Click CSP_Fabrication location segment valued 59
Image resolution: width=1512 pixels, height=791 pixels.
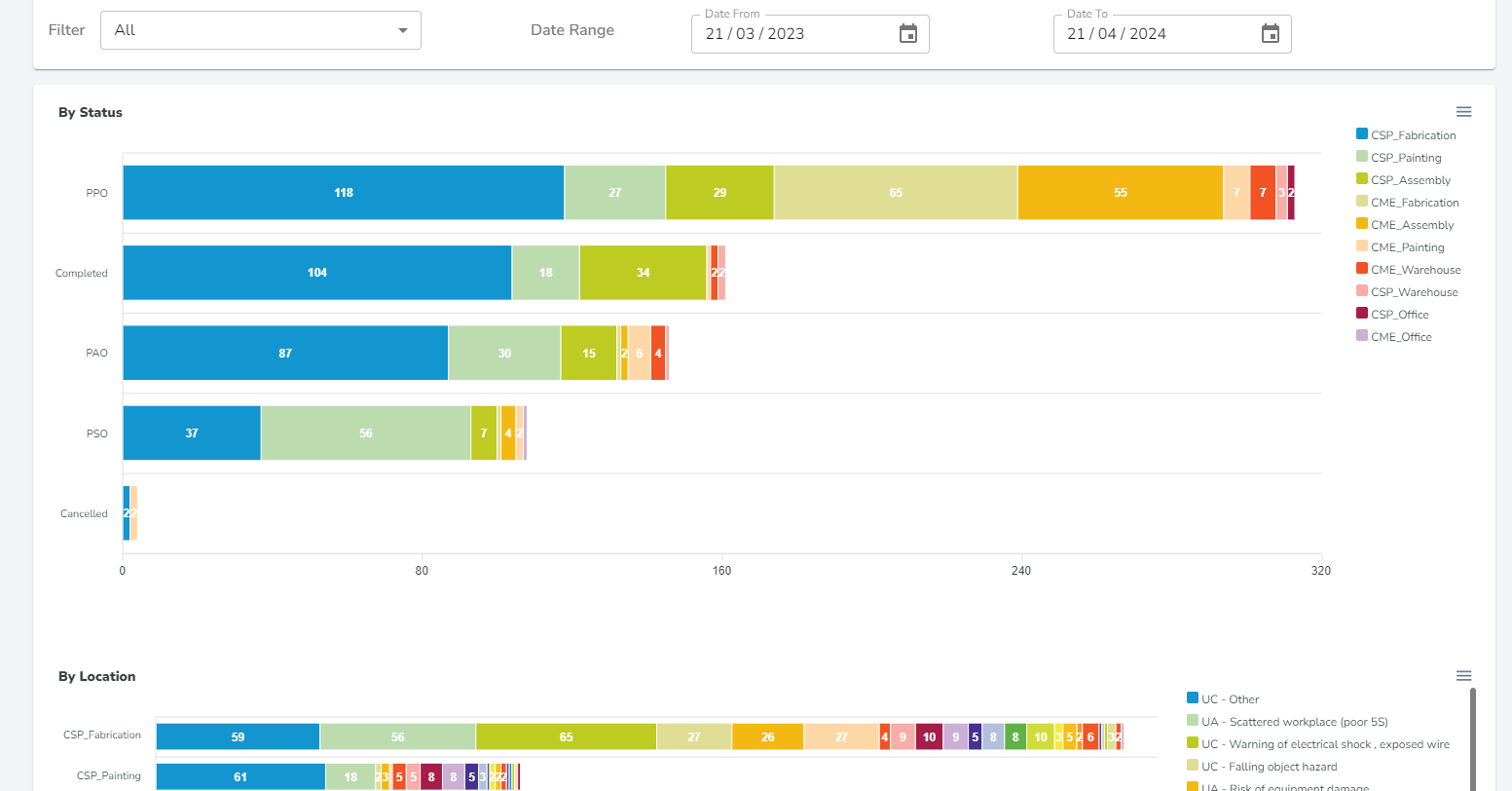point(238,737)
